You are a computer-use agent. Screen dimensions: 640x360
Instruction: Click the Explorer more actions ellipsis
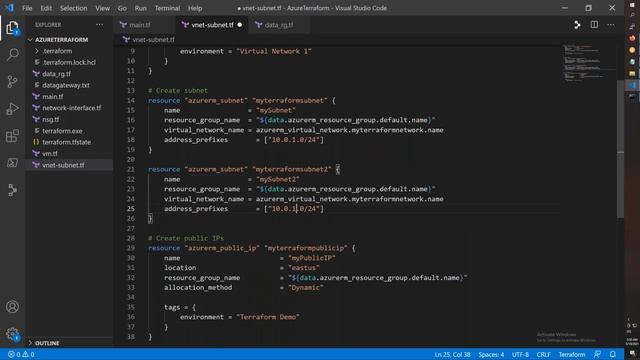[x=100, y=25]
